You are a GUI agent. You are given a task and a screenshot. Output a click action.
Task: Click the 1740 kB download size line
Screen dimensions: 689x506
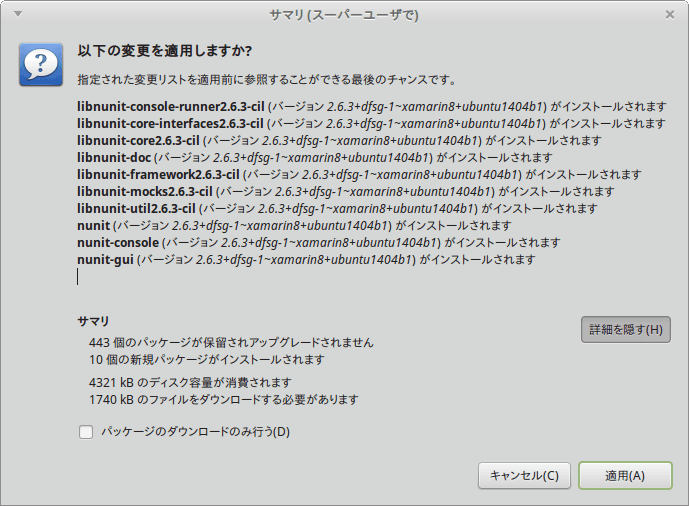point(224,400)
